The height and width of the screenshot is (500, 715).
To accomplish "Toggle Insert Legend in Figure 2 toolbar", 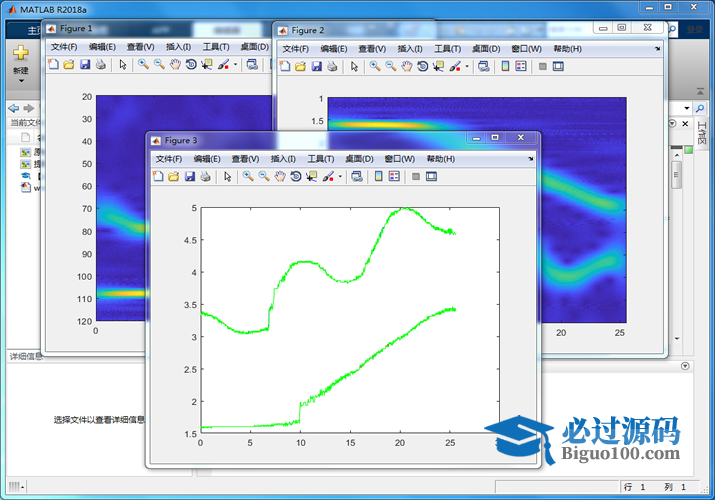I will 521,67.
